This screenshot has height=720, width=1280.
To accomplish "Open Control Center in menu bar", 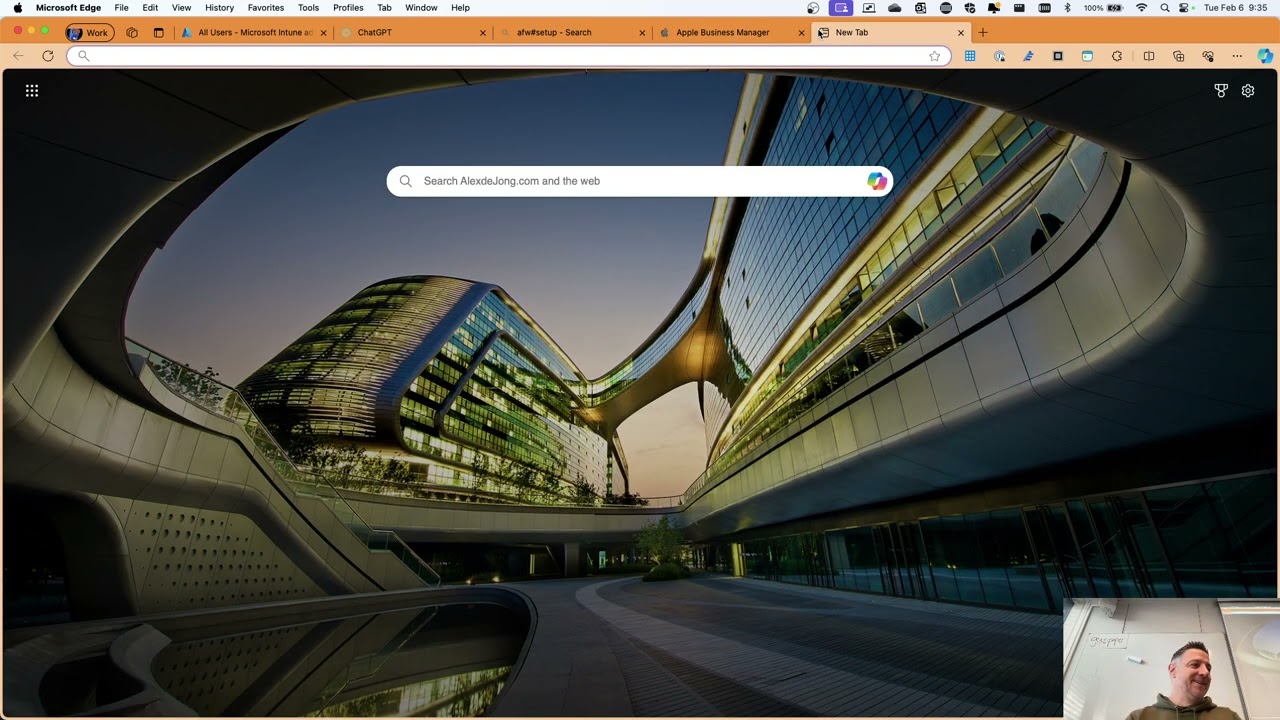I will click(1185, 8).
